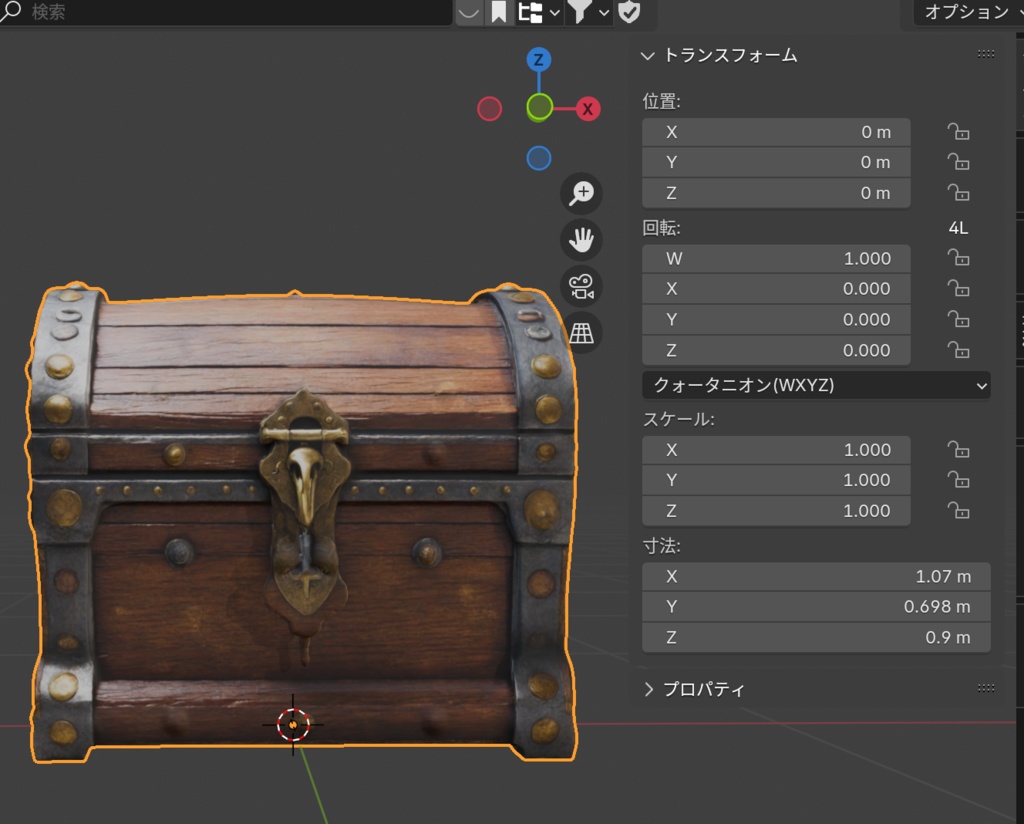This screenshot has height=824, width=1024.
Task: Open the クォータニオン(WXYZ) rotation mode dropdown
Action: point(815,385)
